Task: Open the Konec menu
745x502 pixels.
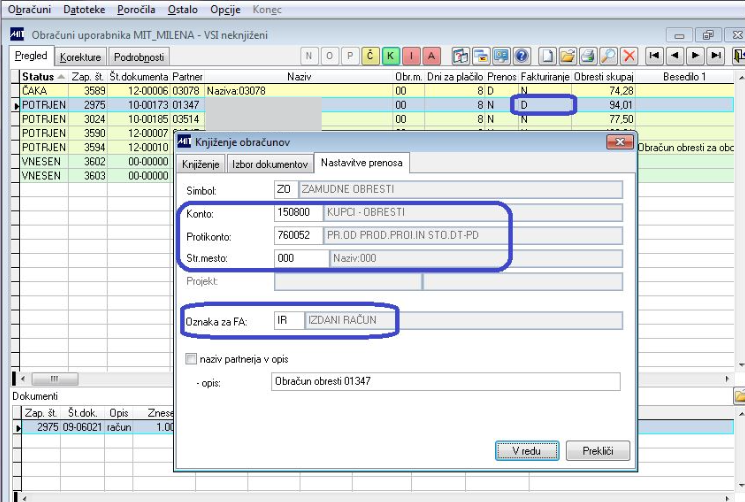Action: 267,9
